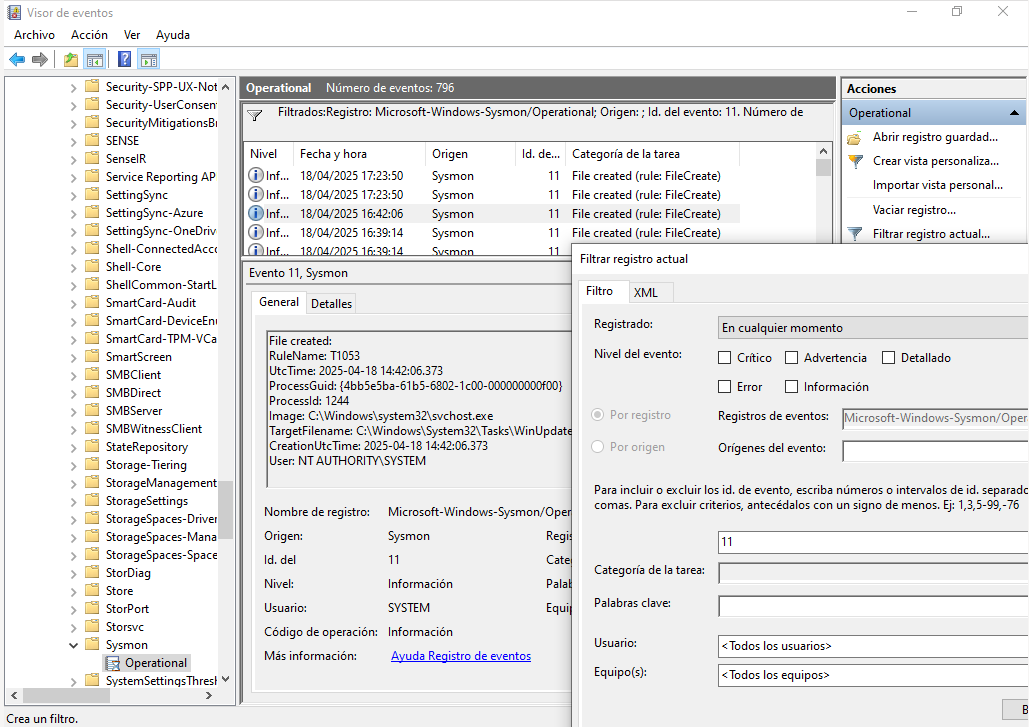Click the Sysmon folder icon in tree

(93, 644)
